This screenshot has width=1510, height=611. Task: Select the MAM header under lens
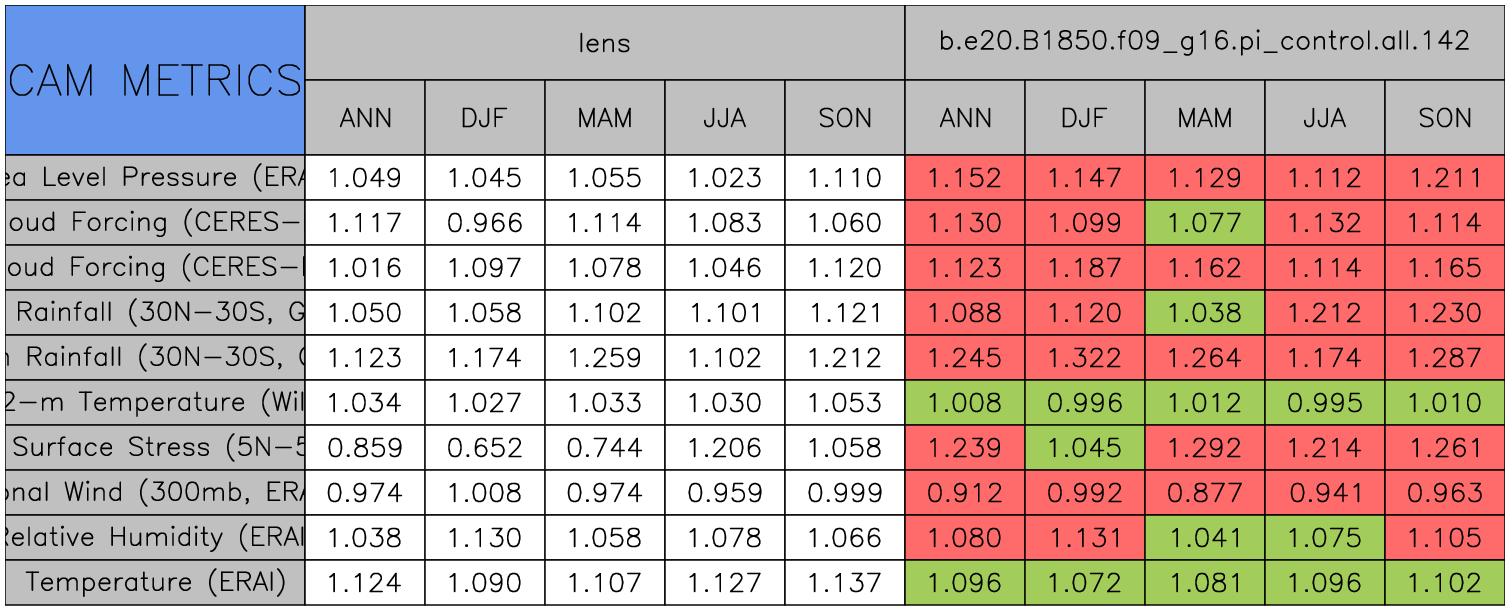(605, 118)
